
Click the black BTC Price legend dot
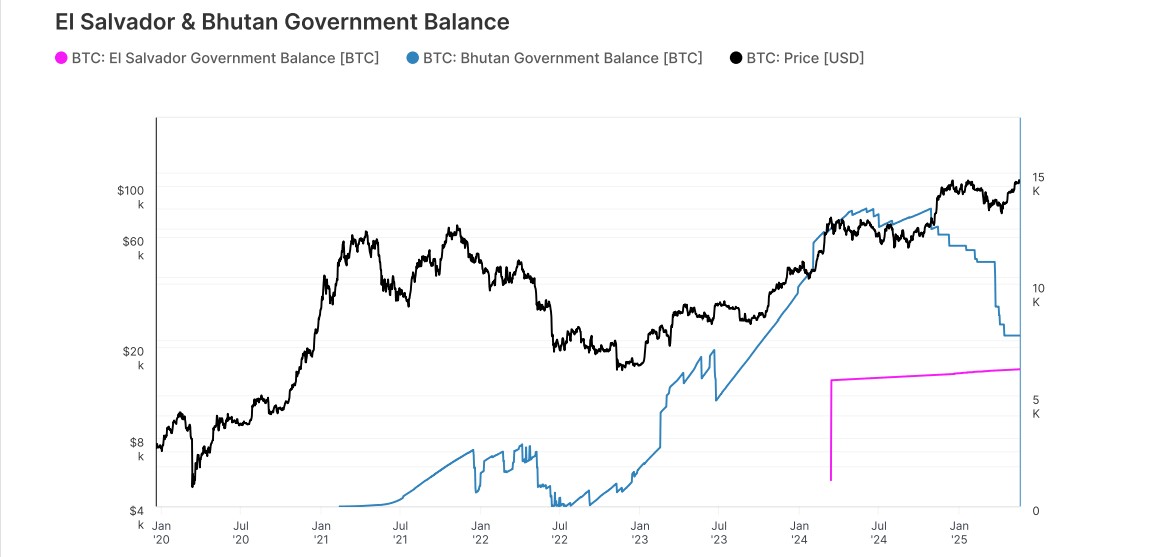(737, 58)
